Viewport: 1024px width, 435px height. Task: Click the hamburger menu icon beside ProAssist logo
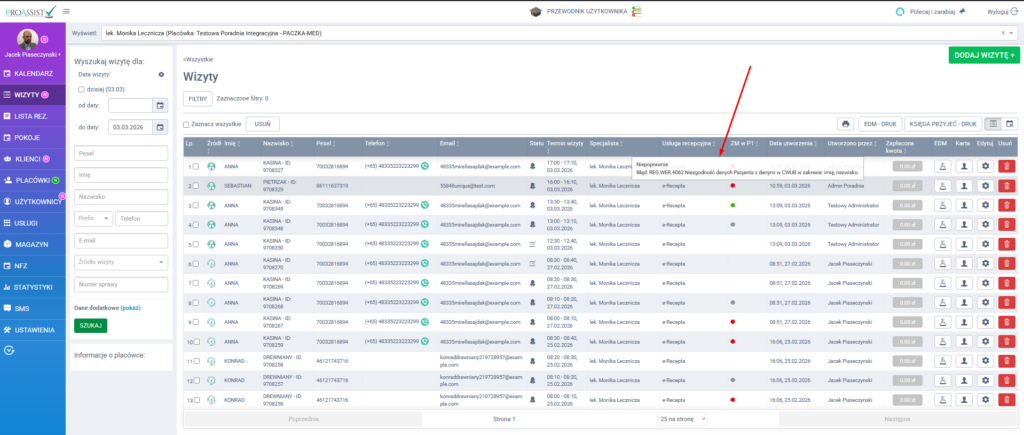(x=66, y=11)
